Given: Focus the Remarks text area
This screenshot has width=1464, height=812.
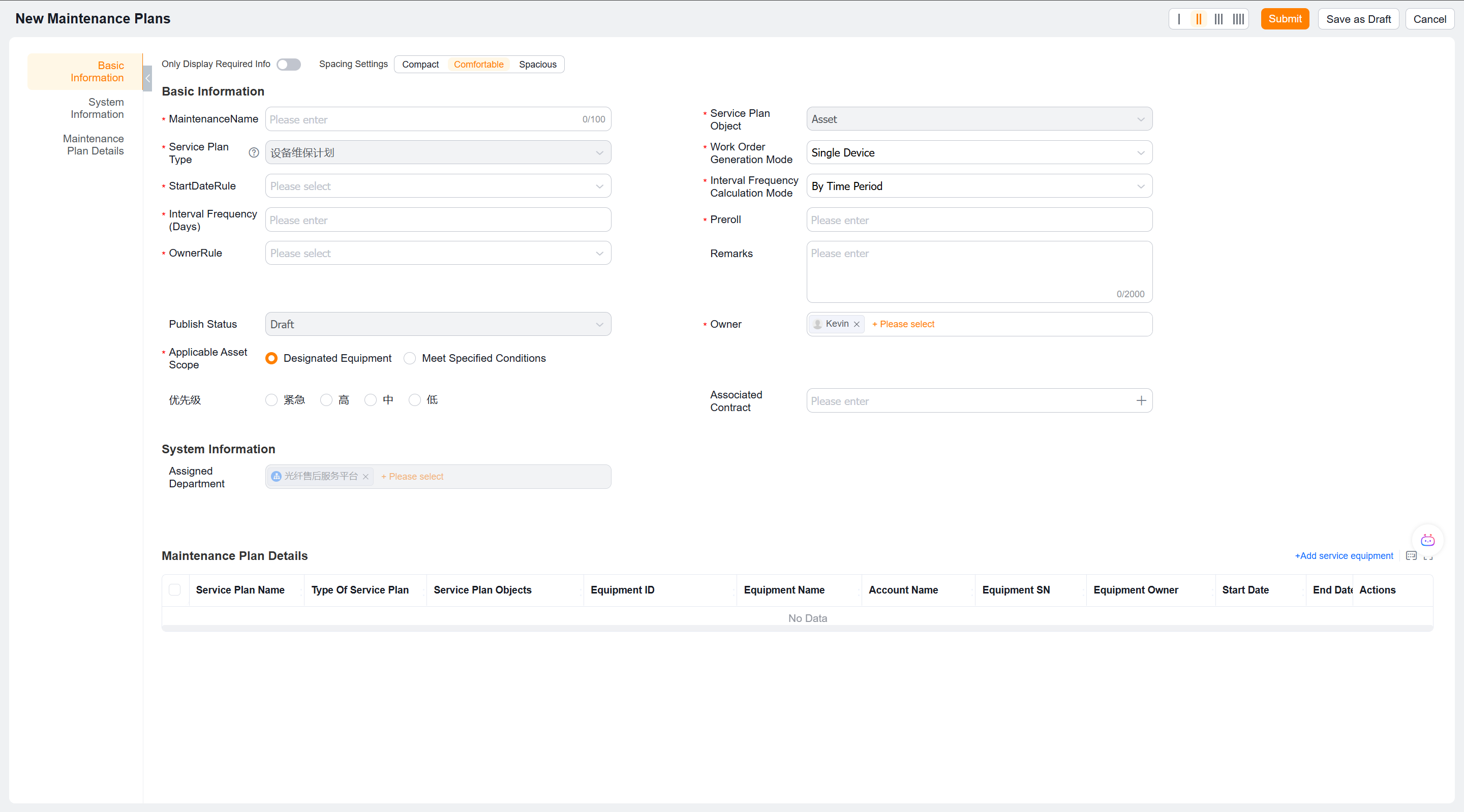Looking at the screenshot, I should pos(979,272).
